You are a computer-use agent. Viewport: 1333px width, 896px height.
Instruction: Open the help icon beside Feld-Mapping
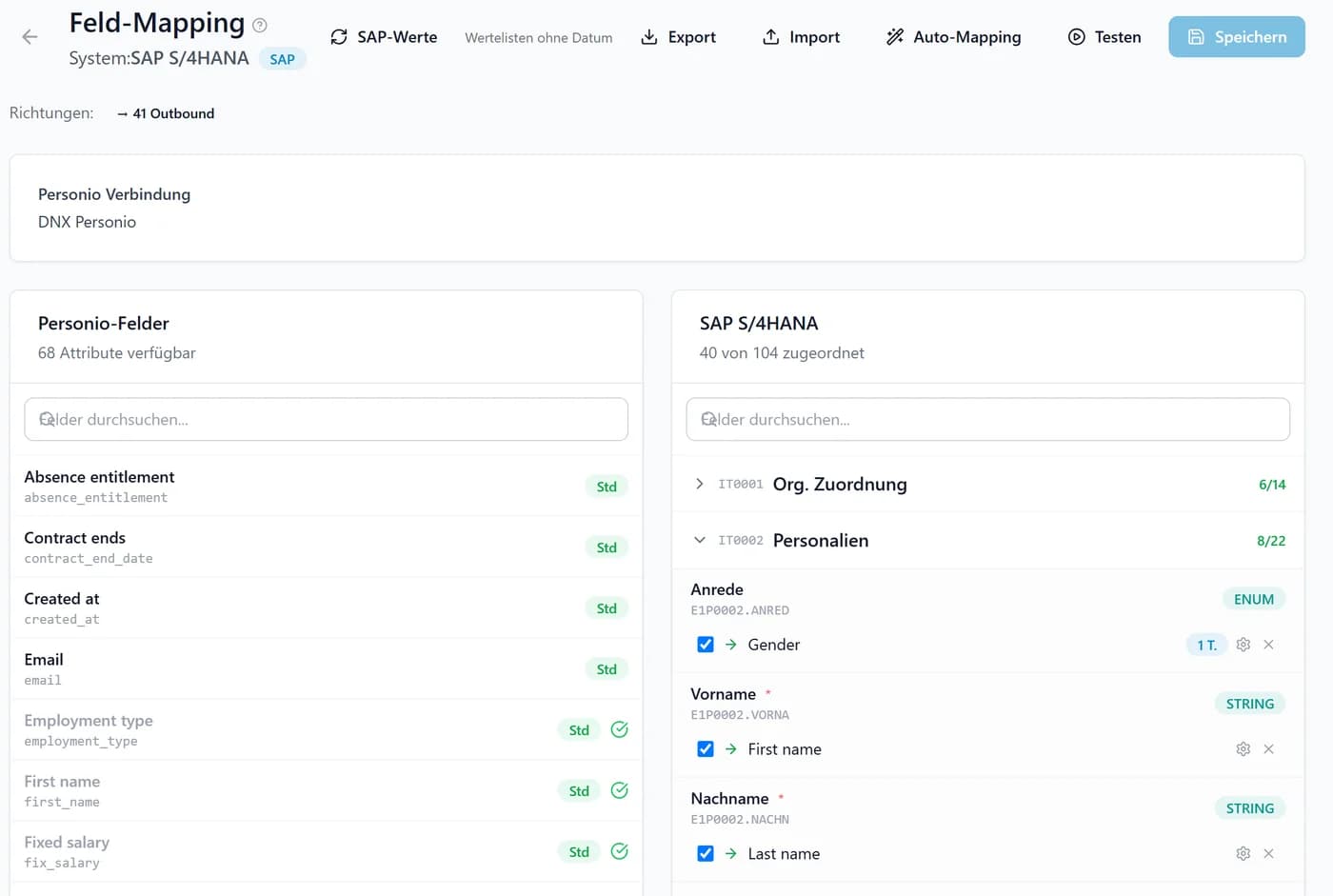coord(260,26)
